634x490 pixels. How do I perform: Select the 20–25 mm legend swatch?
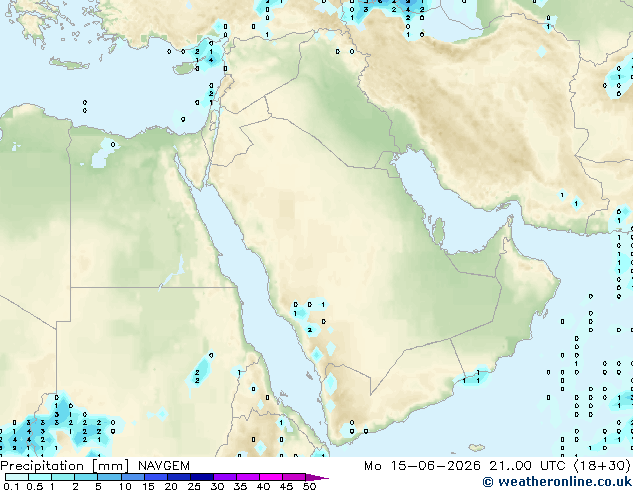pos(178,477)
